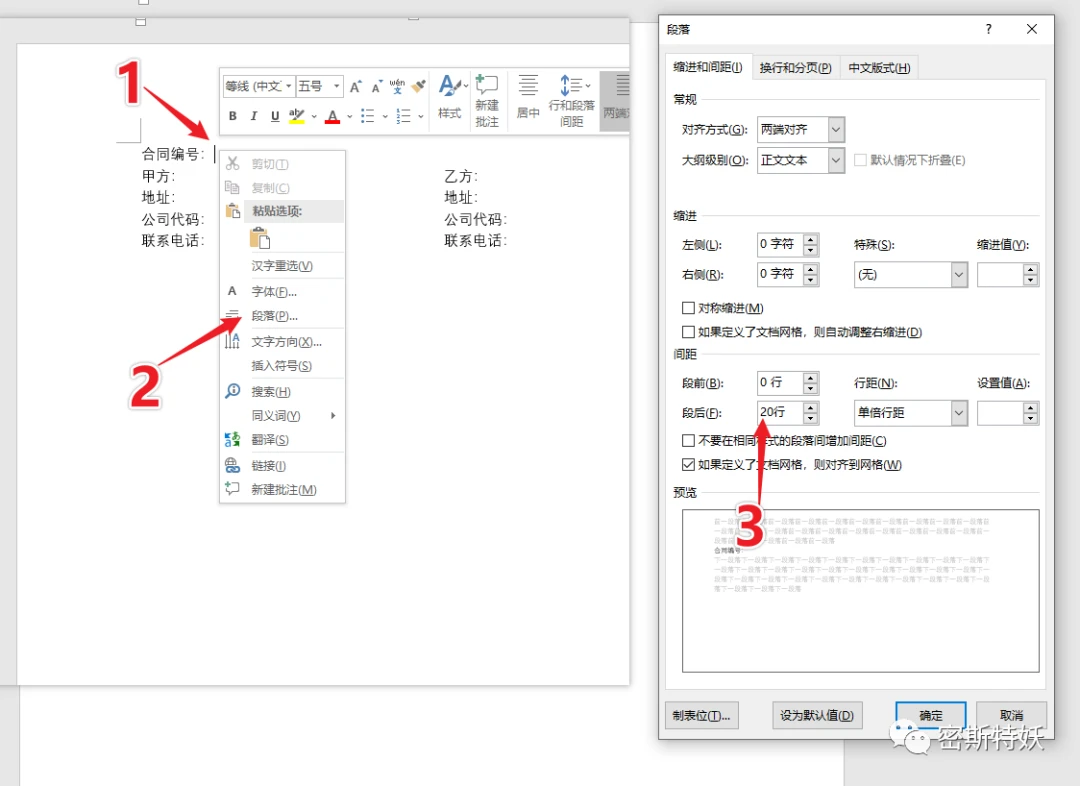Apply the red font color
This screenshot has width=1080, height=786.
pyautogui.click(x=332, y=116)
